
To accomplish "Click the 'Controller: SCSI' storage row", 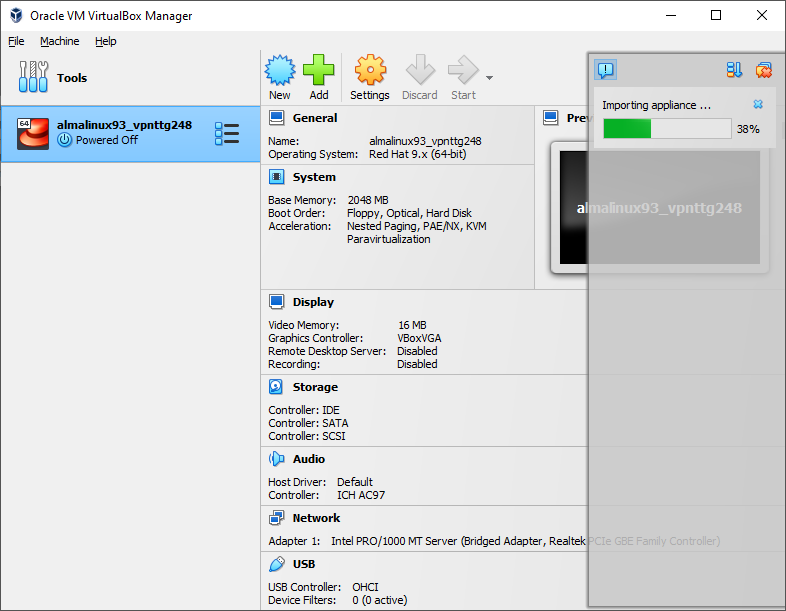I will click(307, 436).
